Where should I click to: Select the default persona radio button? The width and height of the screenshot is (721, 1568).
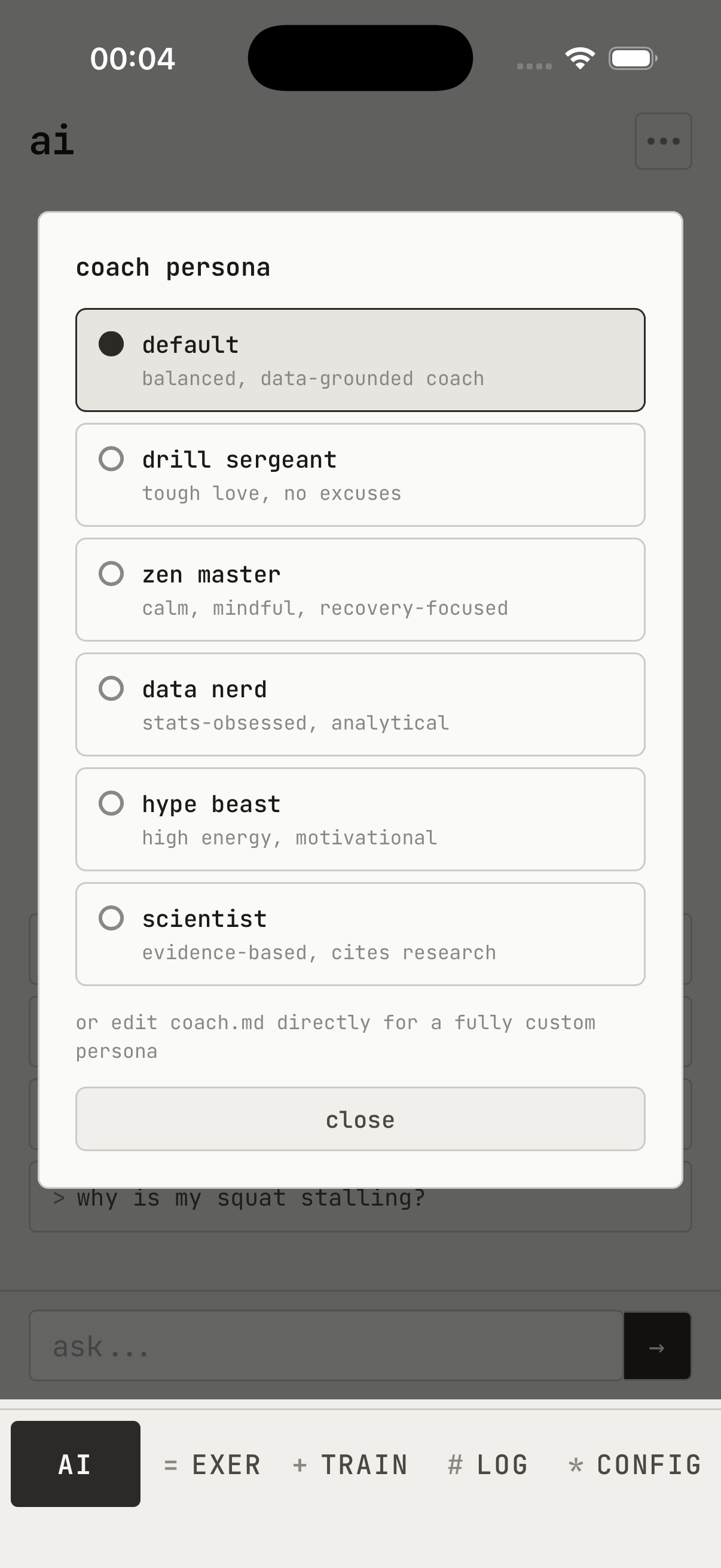point(111,344)
